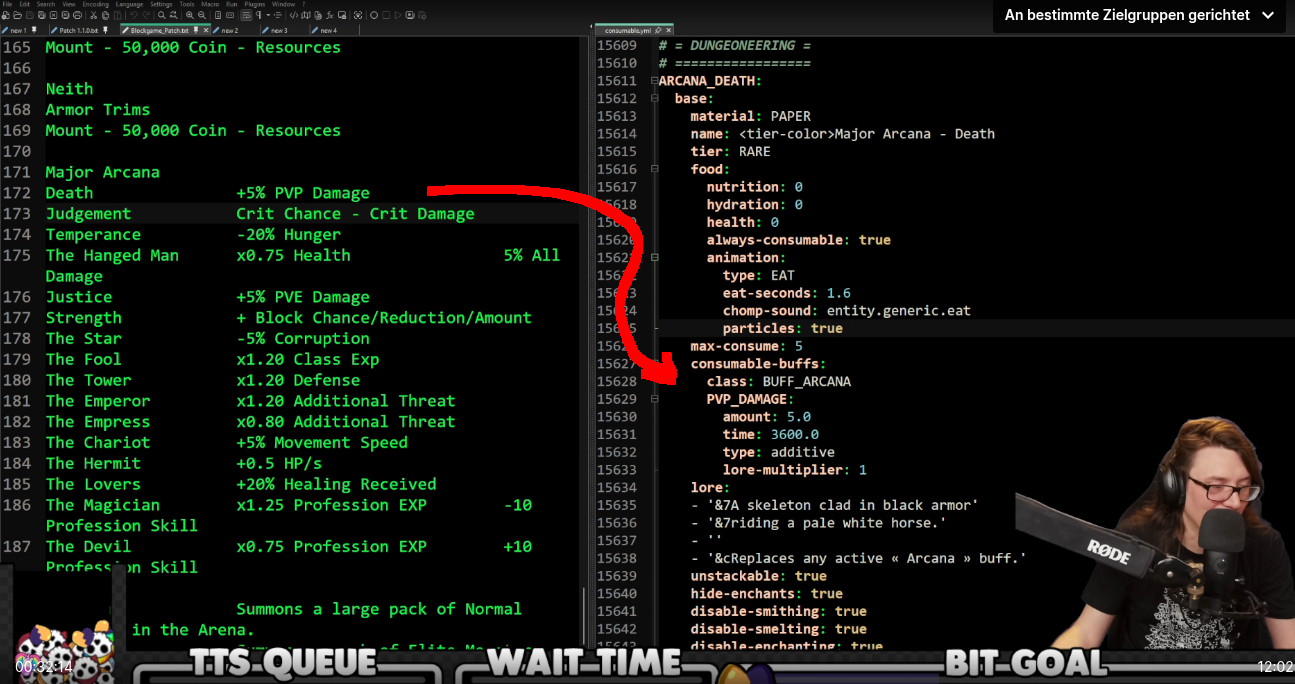
Task: Click the Zoom Out toolbar icon
Action: [202, 15]
